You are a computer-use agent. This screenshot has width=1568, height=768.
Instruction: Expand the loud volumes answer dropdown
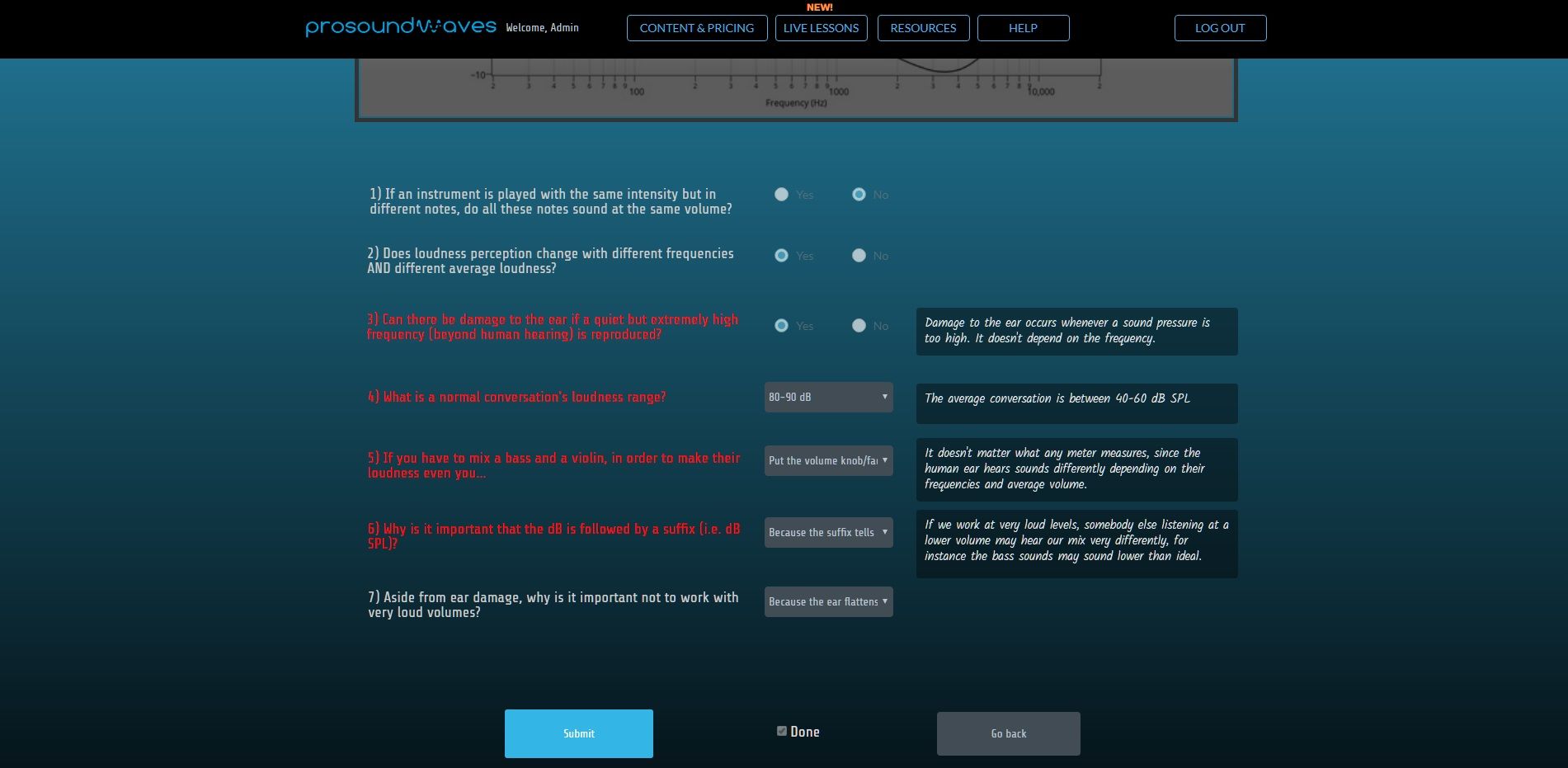[x=828, y=601]
